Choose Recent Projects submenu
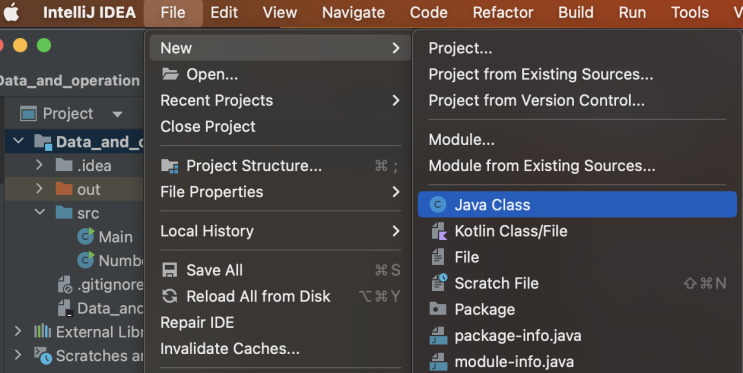 coord(280,100)
